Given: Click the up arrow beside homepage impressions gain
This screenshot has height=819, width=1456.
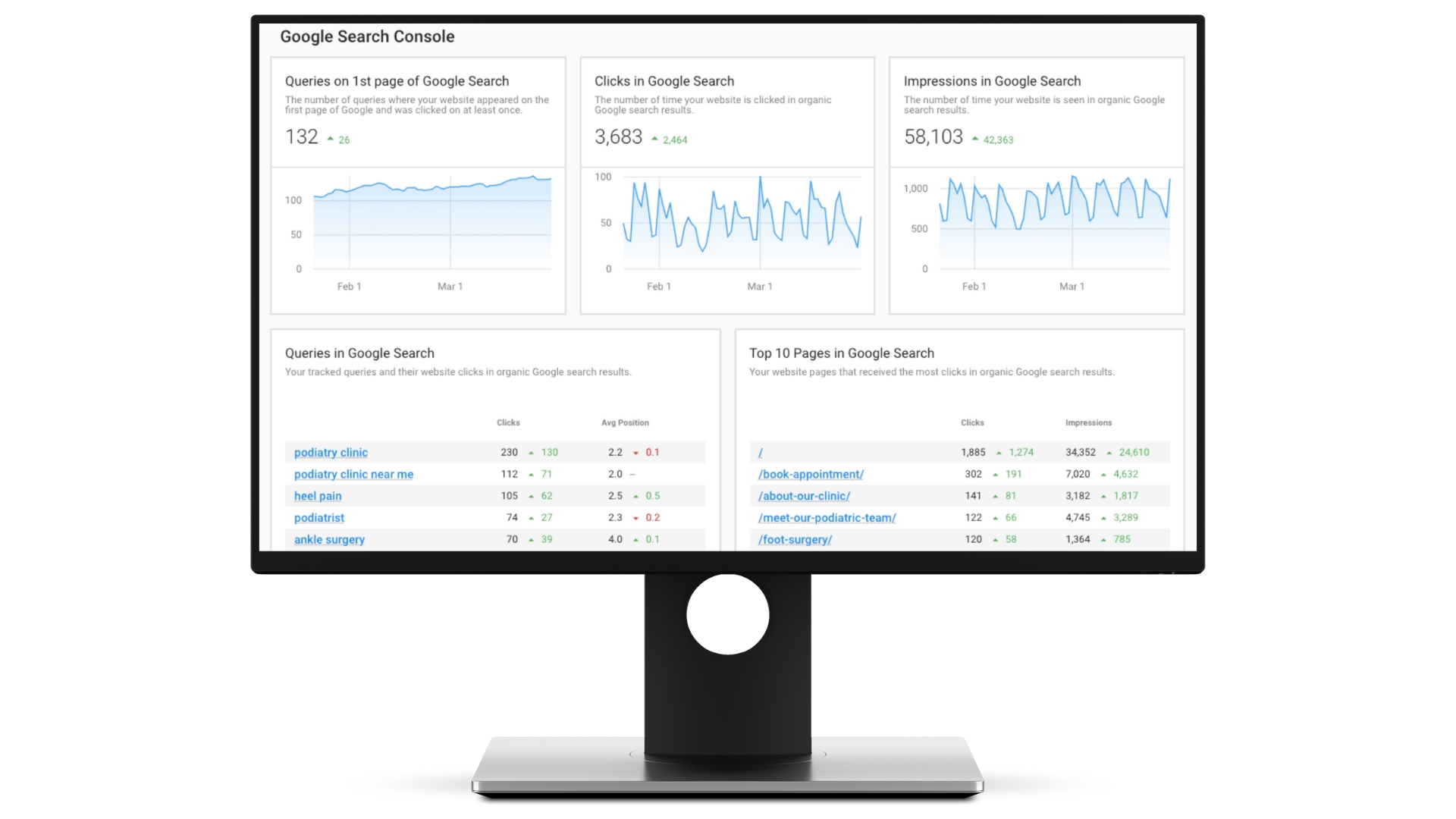Looking at the screenshot, I should pos(1108,452).
